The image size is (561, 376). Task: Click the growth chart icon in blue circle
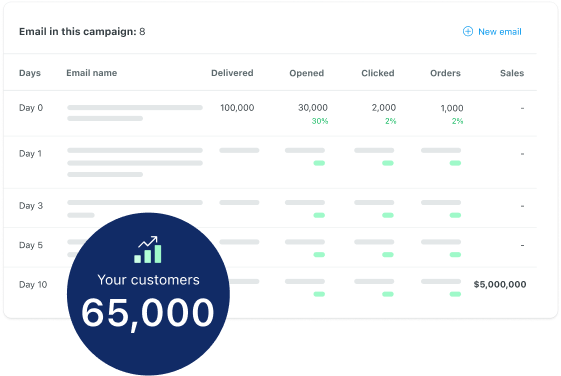coord(148,249)
